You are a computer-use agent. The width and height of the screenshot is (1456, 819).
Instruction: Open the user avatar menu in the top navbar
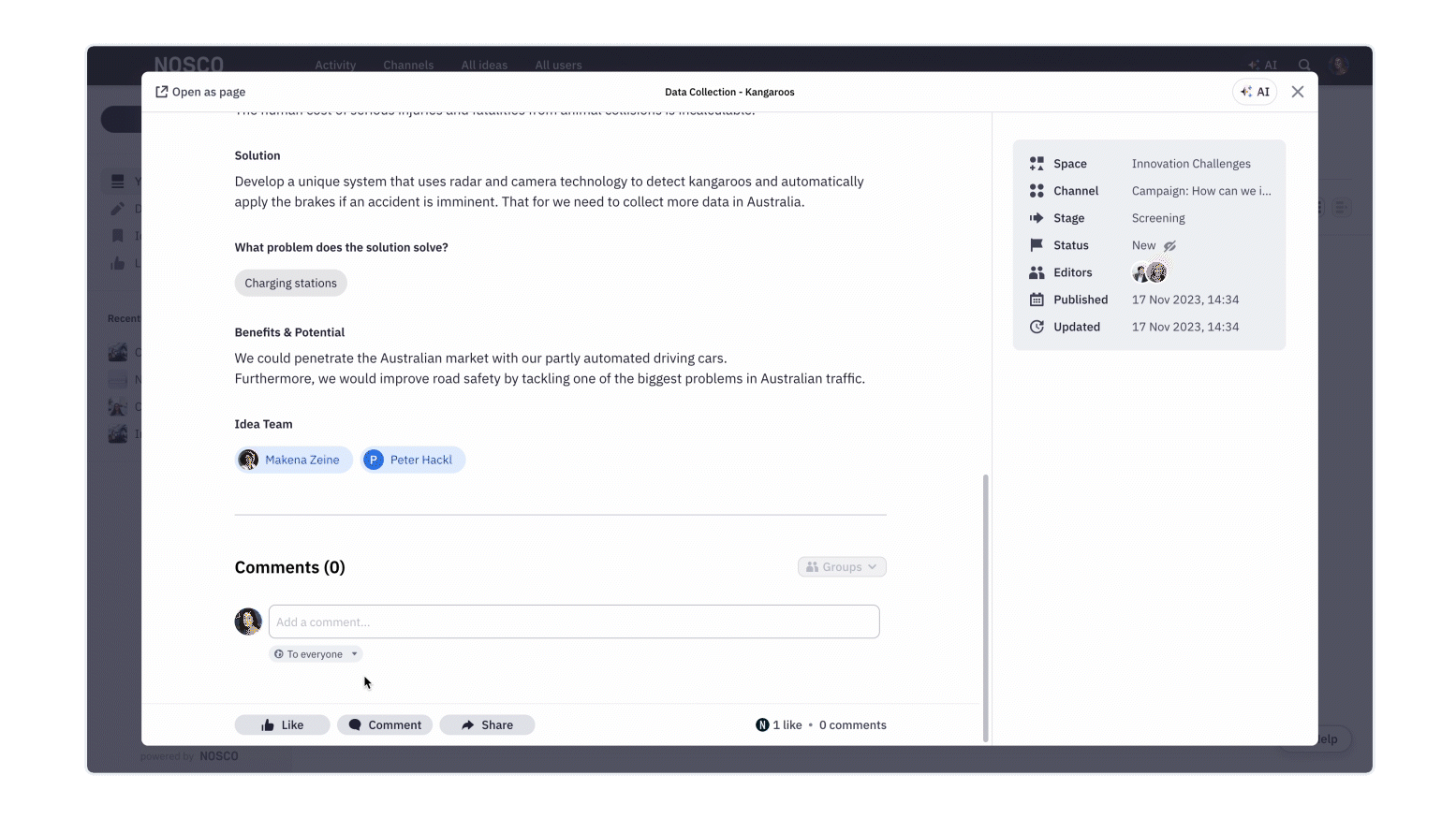pyautogui.click(x=1340, y=65)
